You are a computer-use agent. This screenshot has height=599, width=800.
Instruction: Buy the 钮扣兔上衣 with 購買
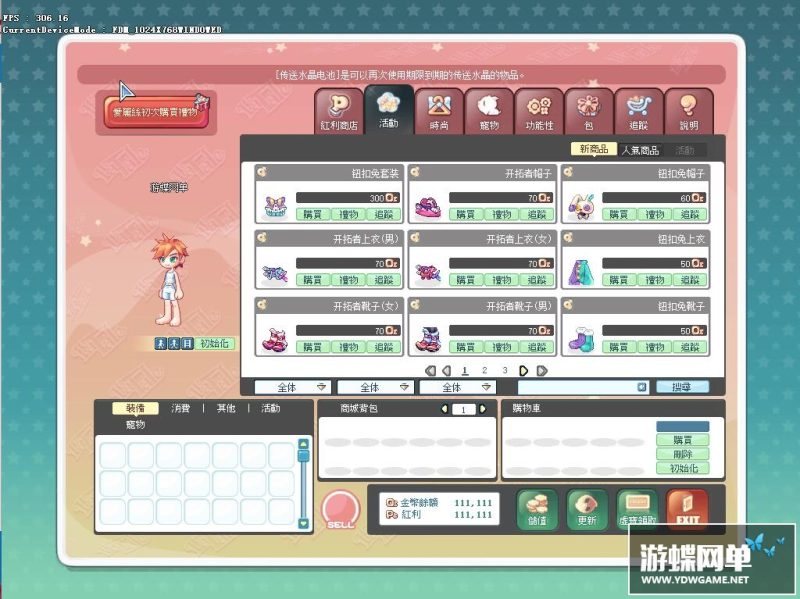coord(619,280)
